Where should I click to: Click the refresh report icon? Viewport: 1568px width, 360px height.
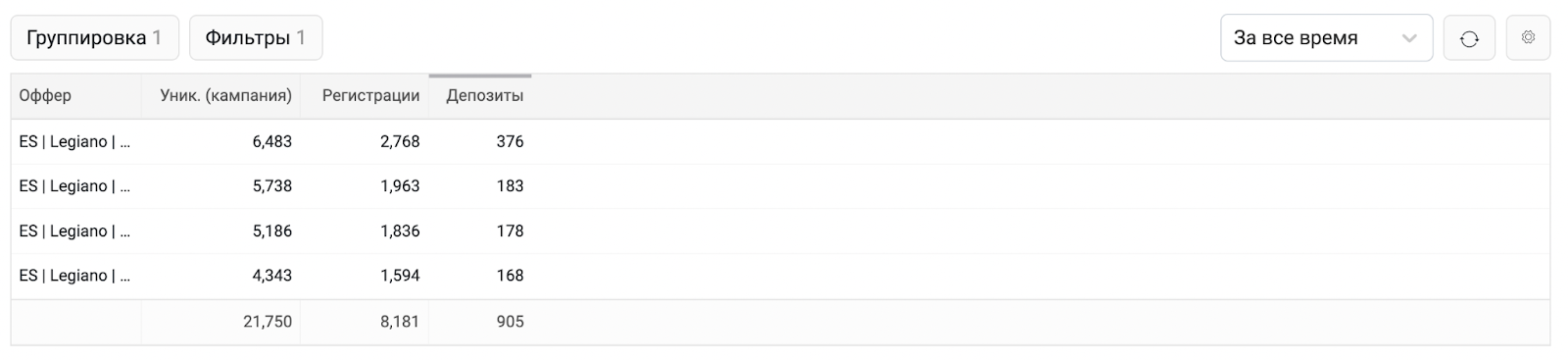(1468, 38)
